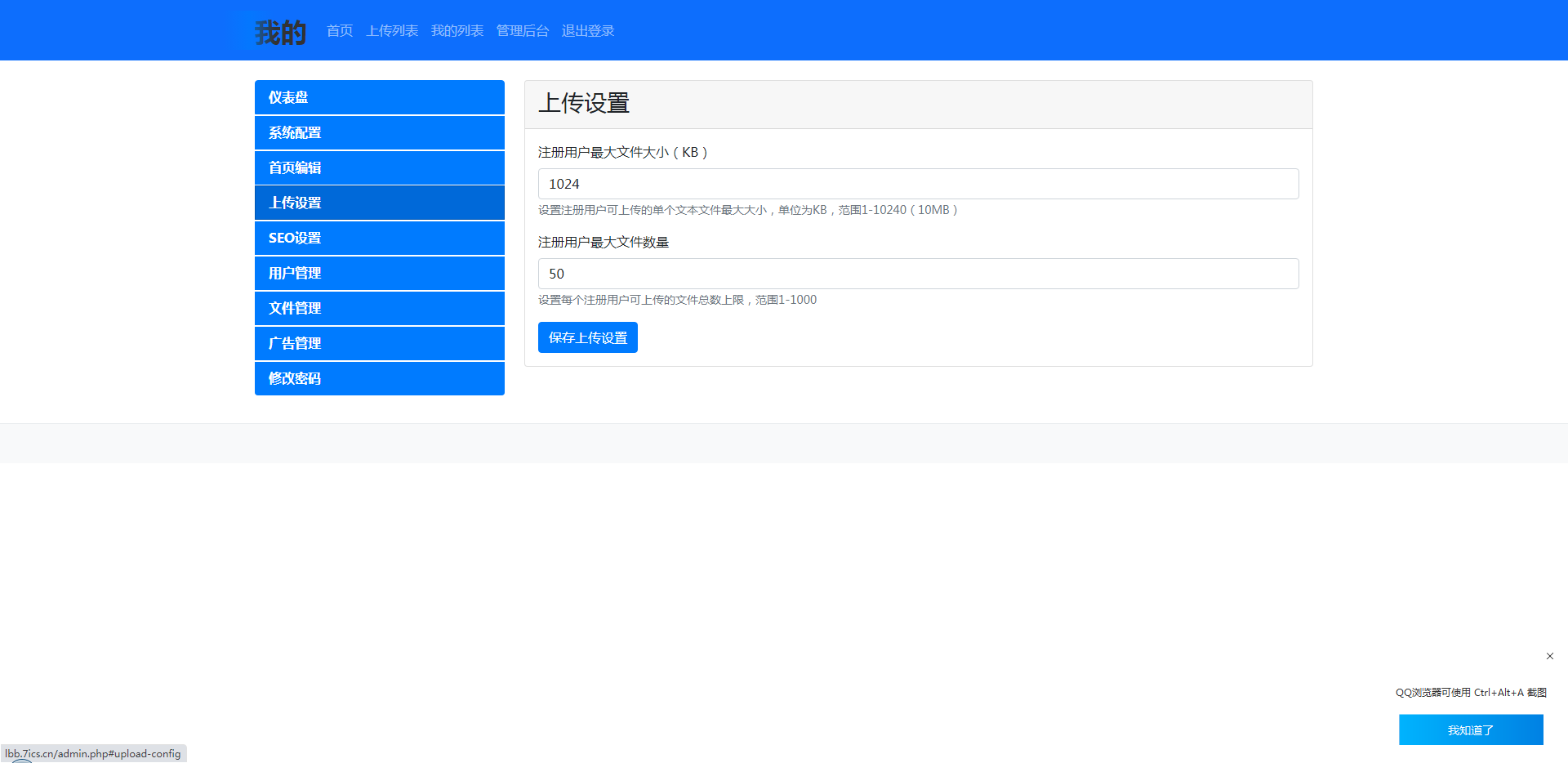This screenshot has height=763, width=1568.
Task: Click the max file count input field
Action: point(918,274)
